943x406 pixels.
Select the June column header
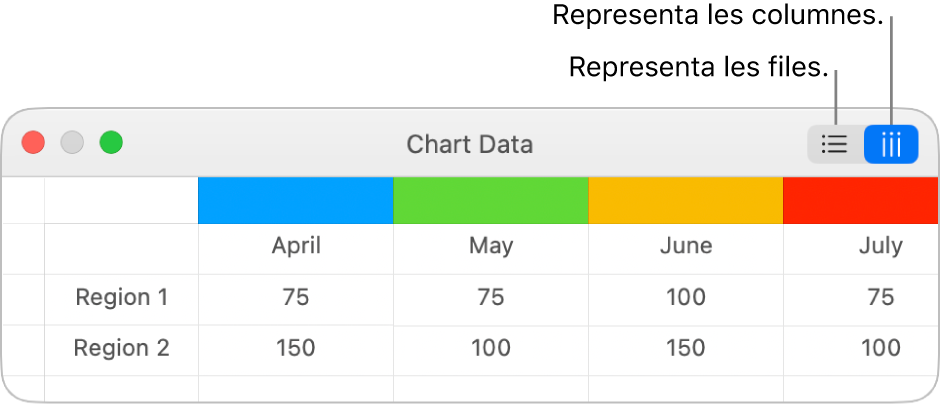pos(686,246)
